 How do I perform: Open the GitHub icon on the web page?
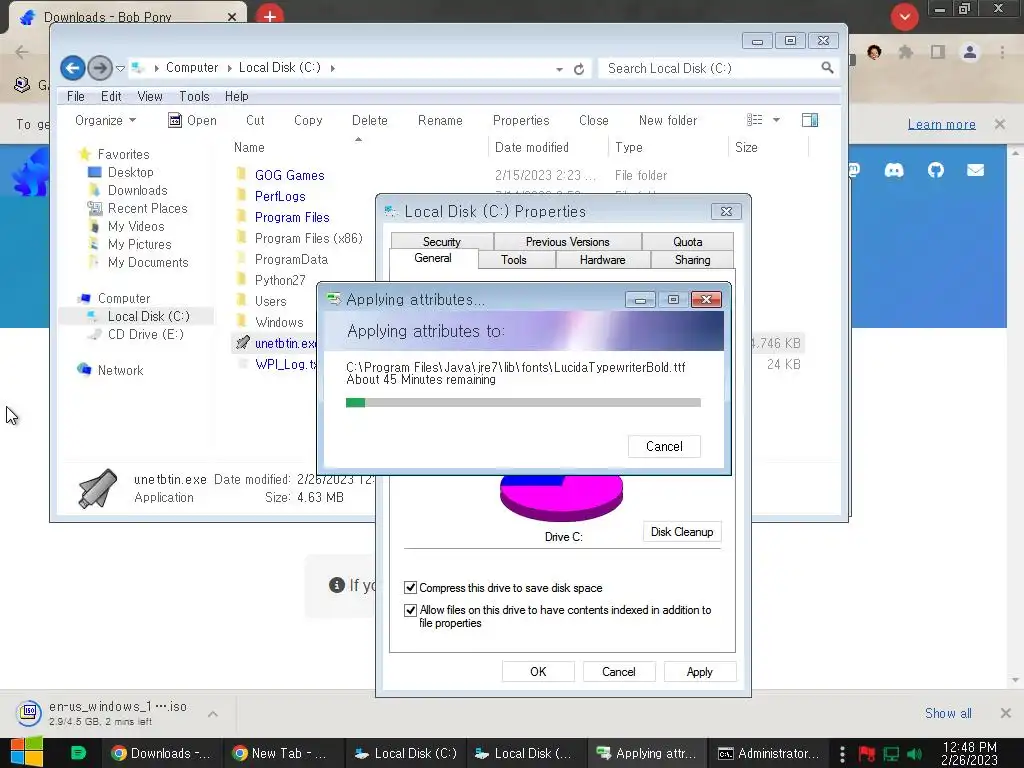[936, 170]
